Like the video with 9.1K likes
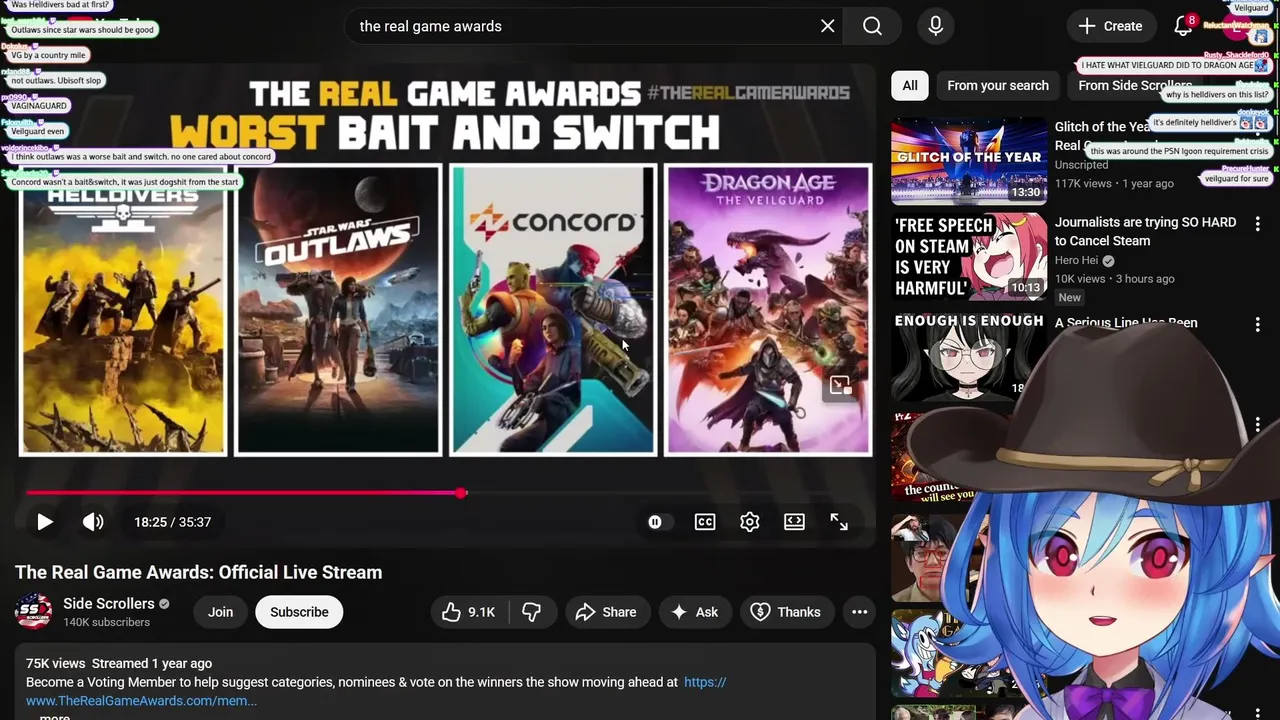Viewport: 1280px width, 720px height. (x=469, y=612)
